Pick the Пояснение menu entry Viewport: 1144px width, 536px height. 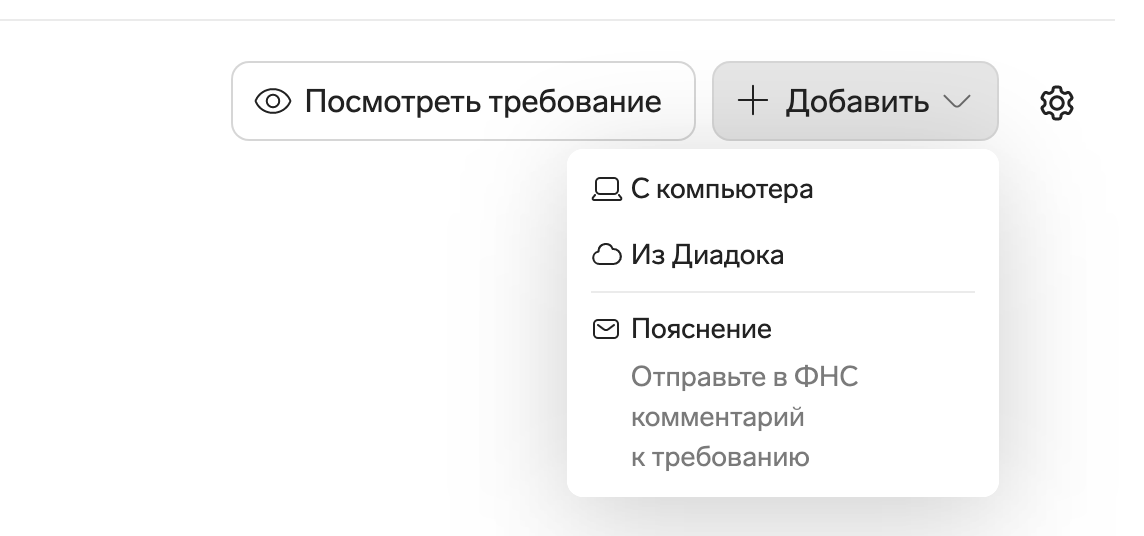click(701, 329)
